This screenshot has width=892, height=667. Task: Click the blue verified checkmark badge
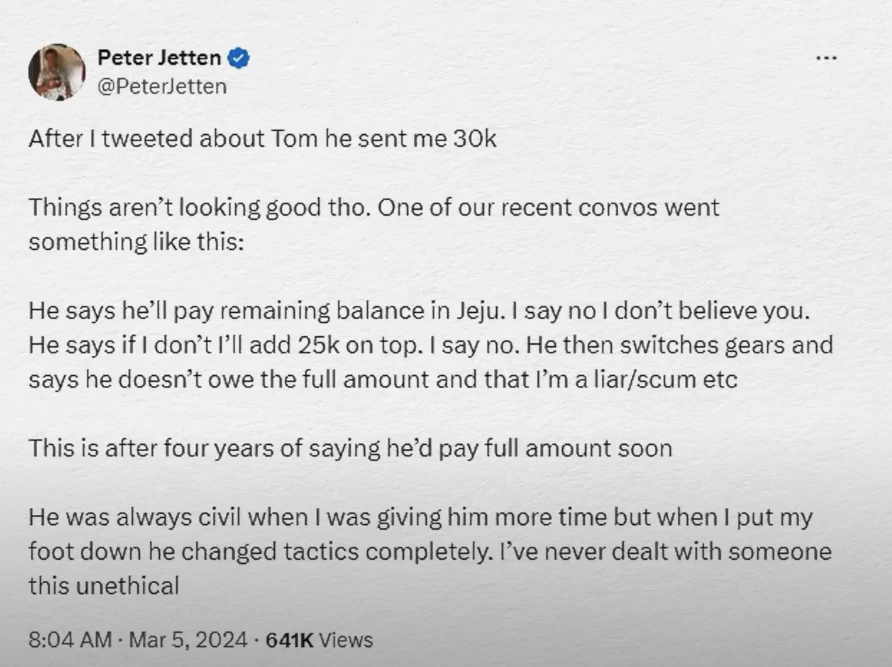tap(238, 59)
